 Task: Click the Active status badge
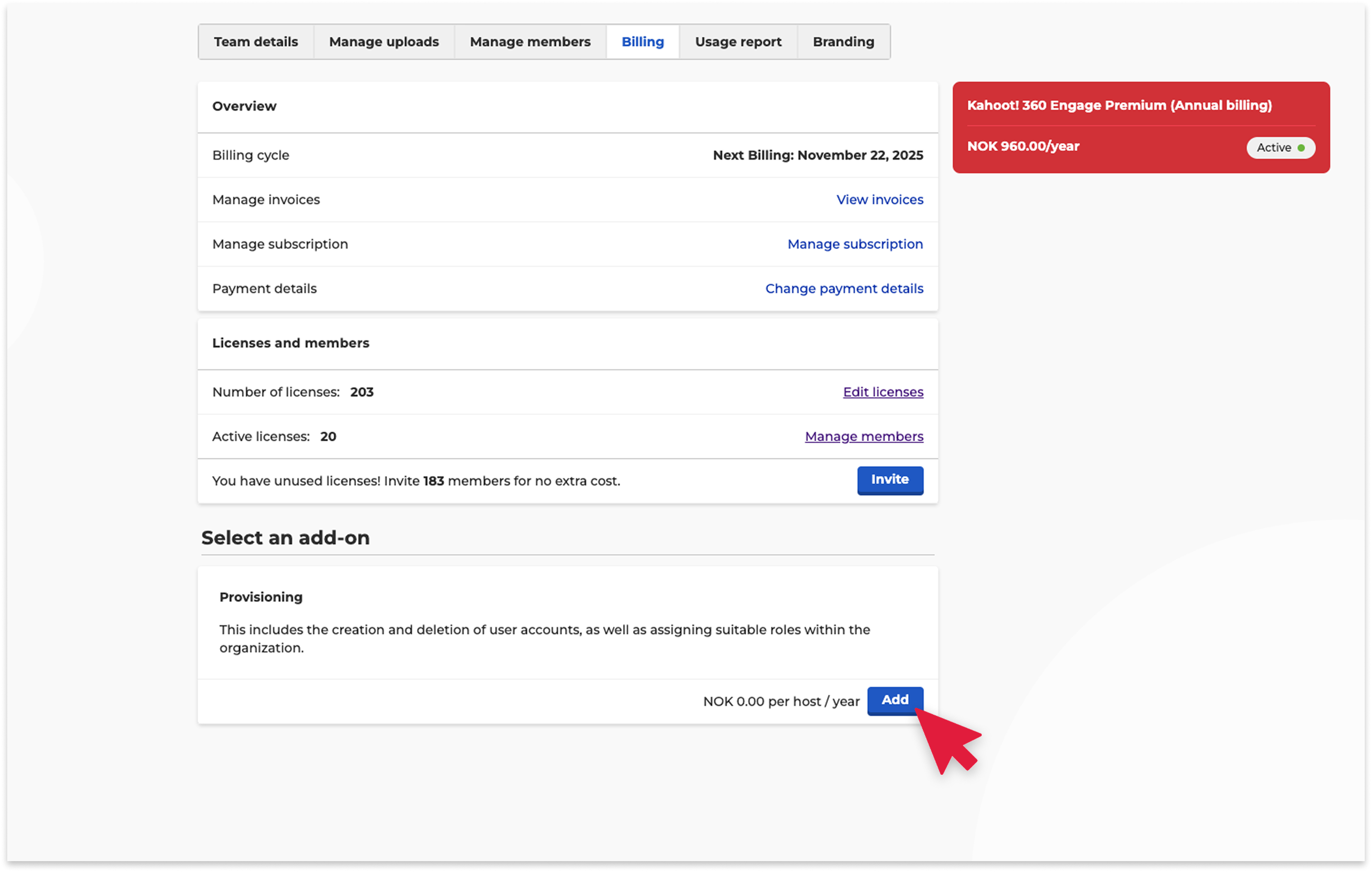[x=1280, y=147]
